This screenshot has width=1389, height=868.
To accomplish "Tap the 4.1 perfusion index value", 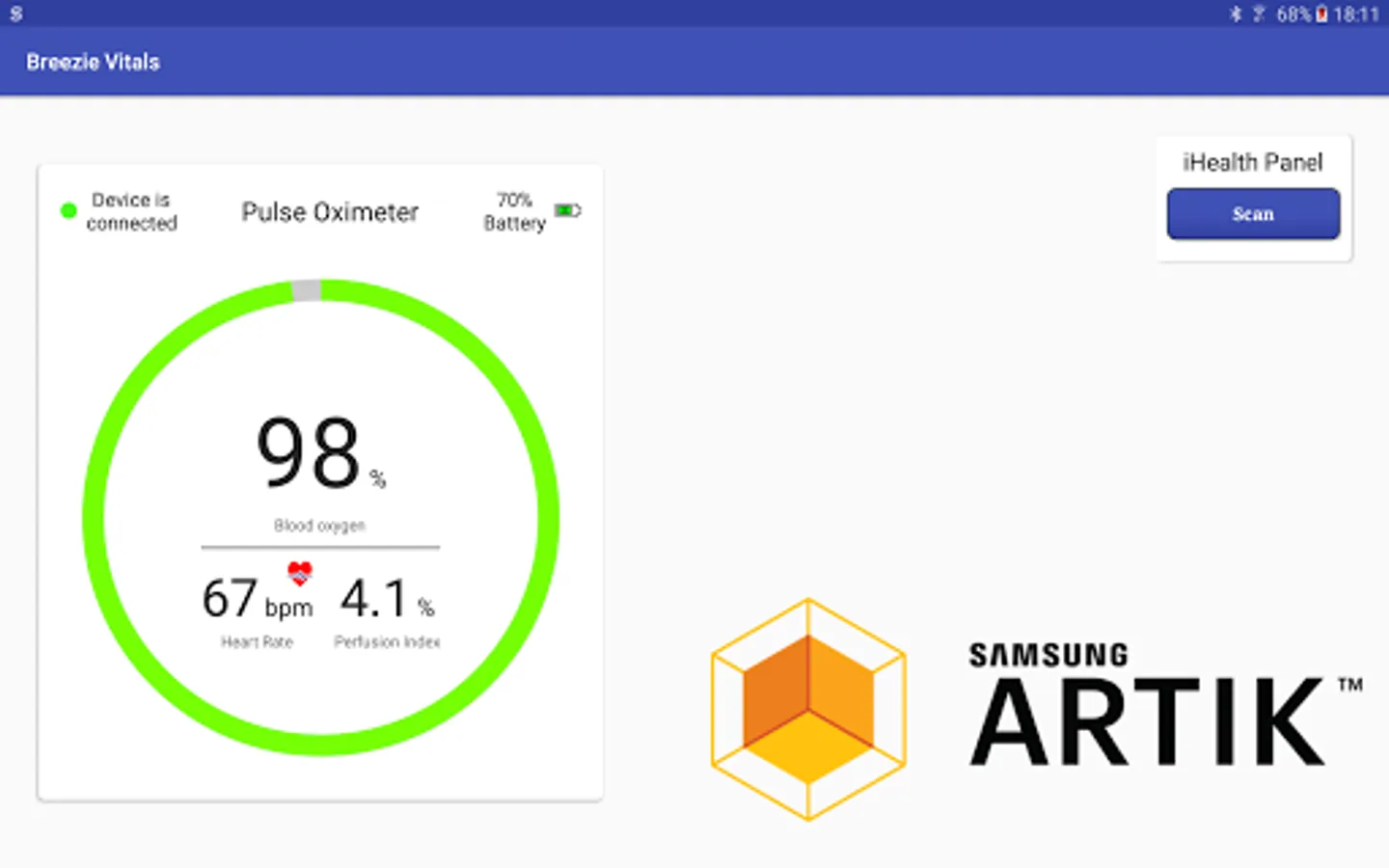I will click(374, 599).
